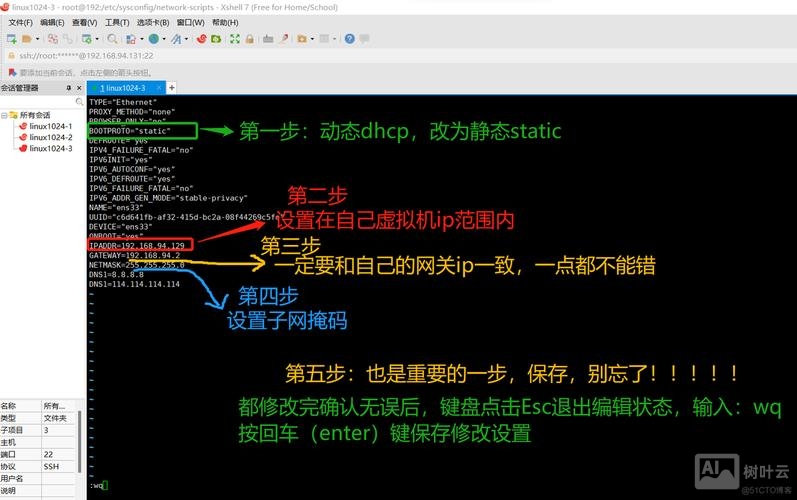Click the Reconnect chain-link icon
797x500 pixels.
(x=68, y=39)
